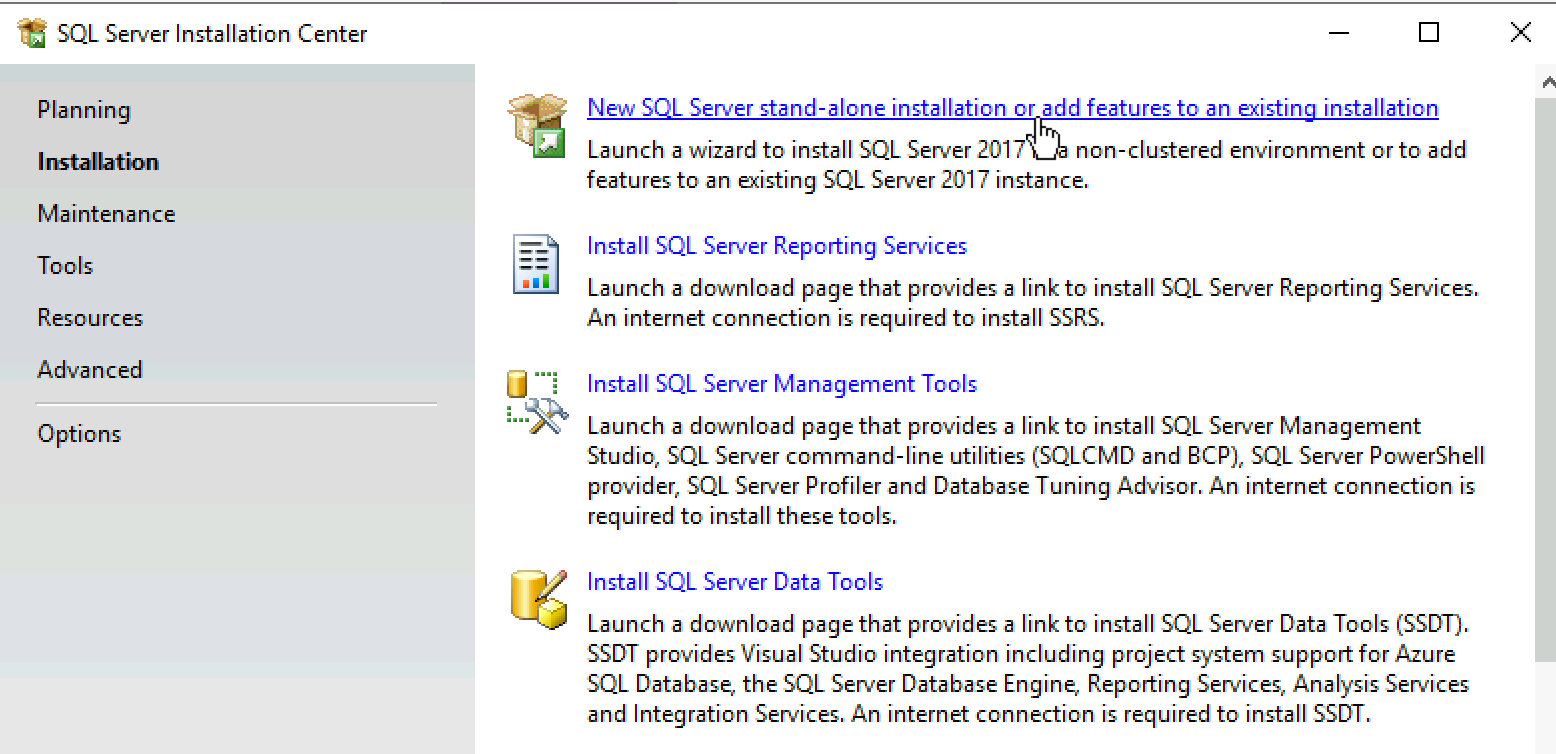The height and width of the screenshot is (754, 1556).
Task: Select the Installation section
Action: (x=98, y=162)
